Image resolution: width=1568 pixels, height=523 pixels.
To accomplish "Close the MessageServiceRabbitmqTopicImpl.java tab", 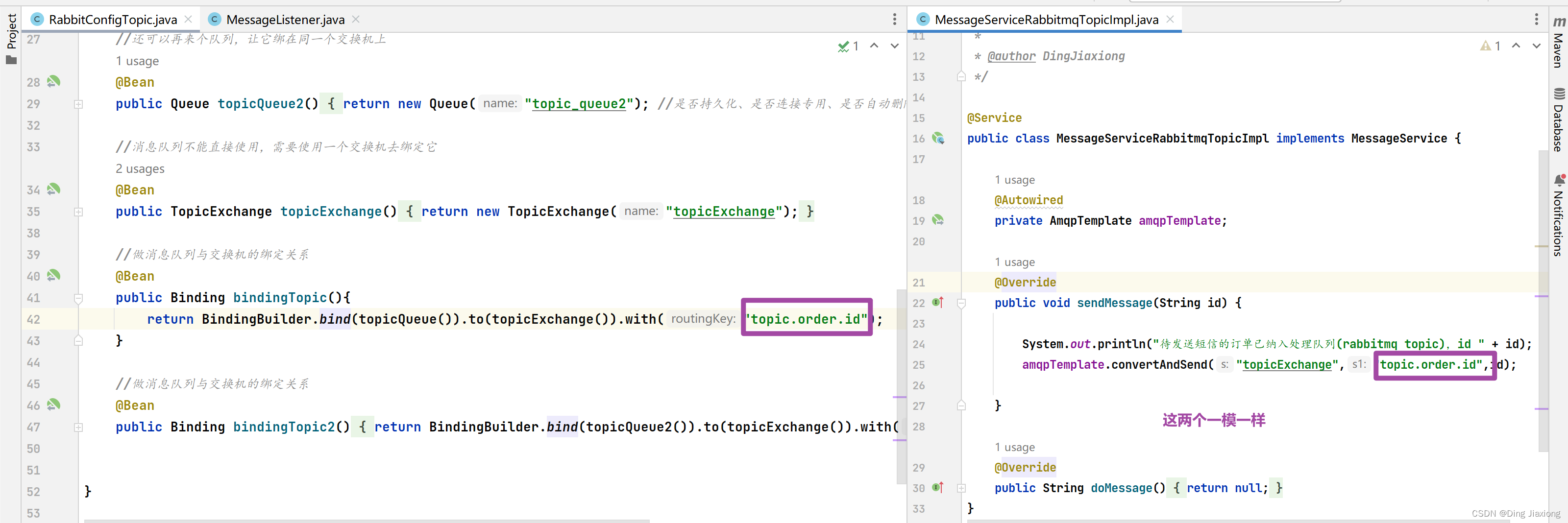I will tap(1170, 20).
